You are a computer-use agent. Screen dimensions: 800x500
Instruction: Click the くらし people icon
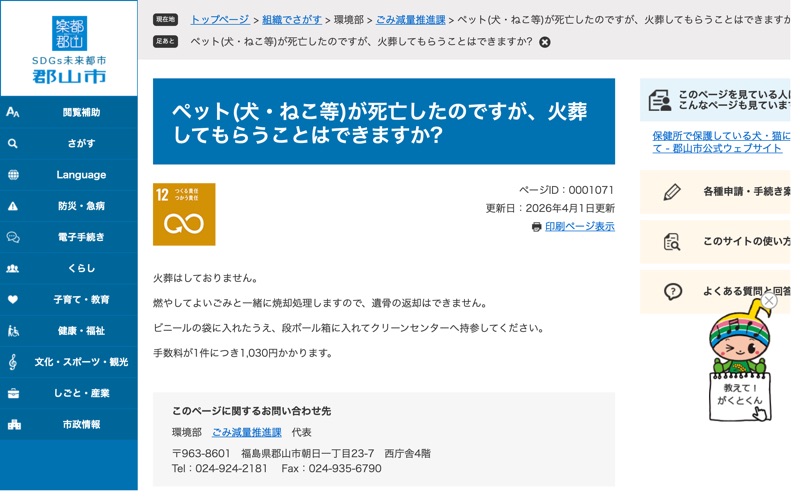click(13, 268)
